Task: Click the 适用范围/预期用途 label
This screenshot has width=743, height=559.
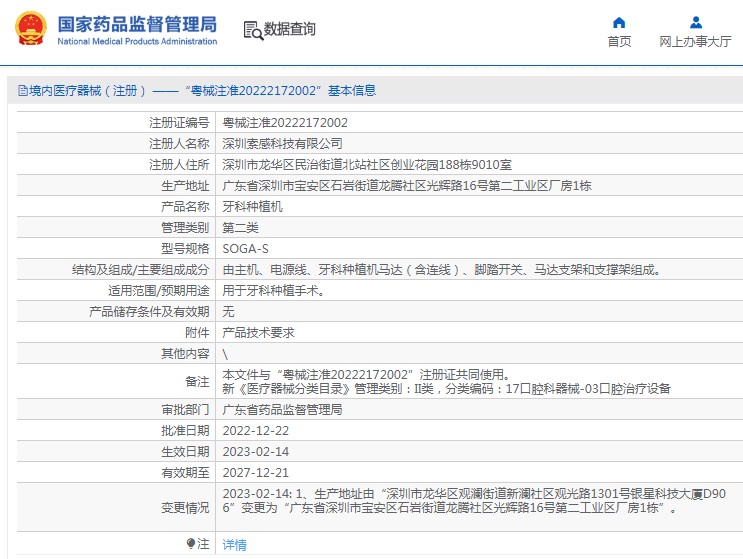Action: pos(159,290)
